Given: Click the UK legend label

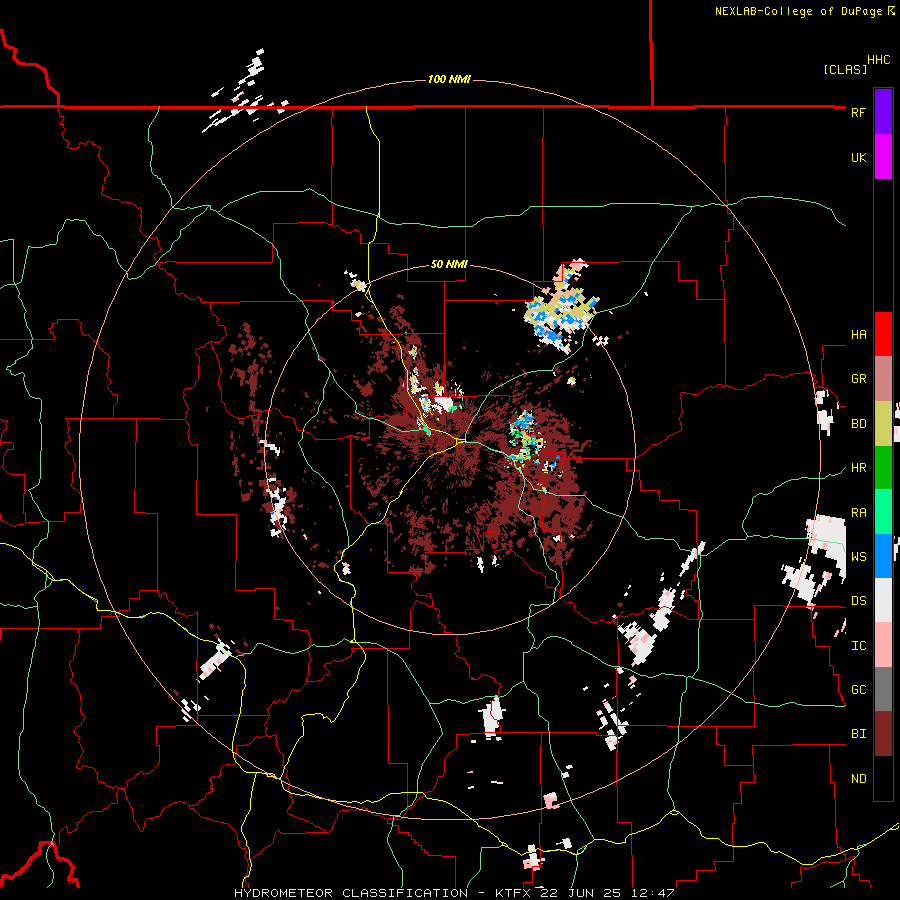Looking at the screenshot, I should pyautogui.click(x=858, y=157).
